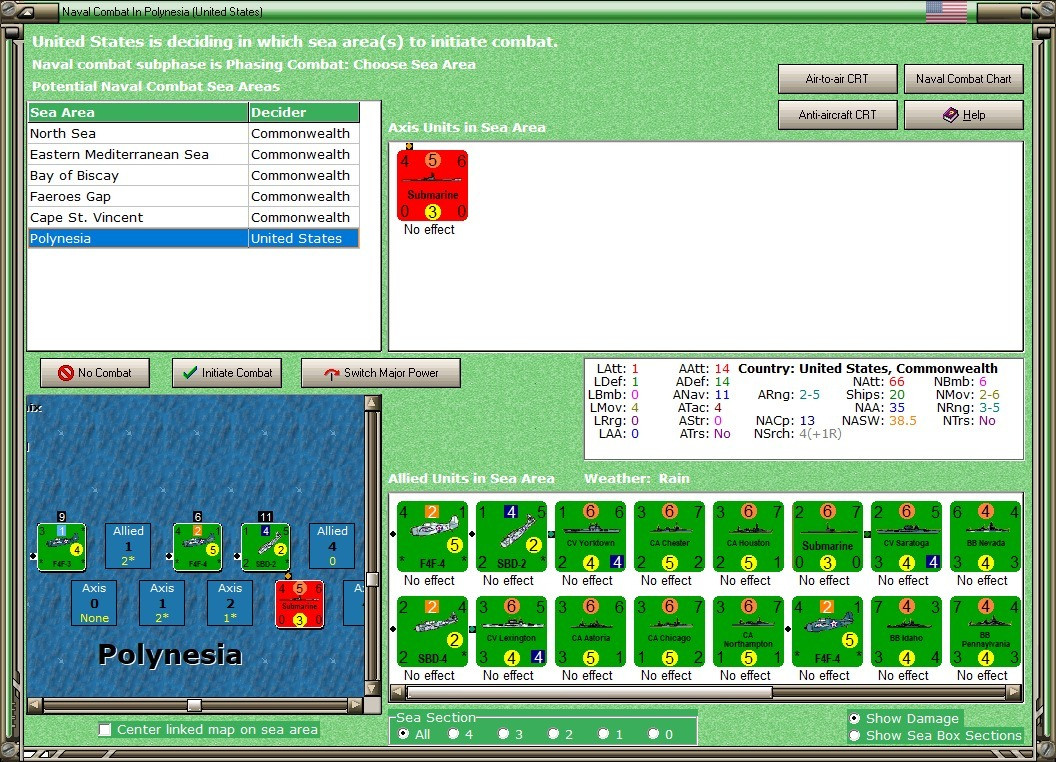The height and width of the screenshot is (762, 1056).
Task: Click the map vertical scrollbar thumb
Action: [372, 579]
